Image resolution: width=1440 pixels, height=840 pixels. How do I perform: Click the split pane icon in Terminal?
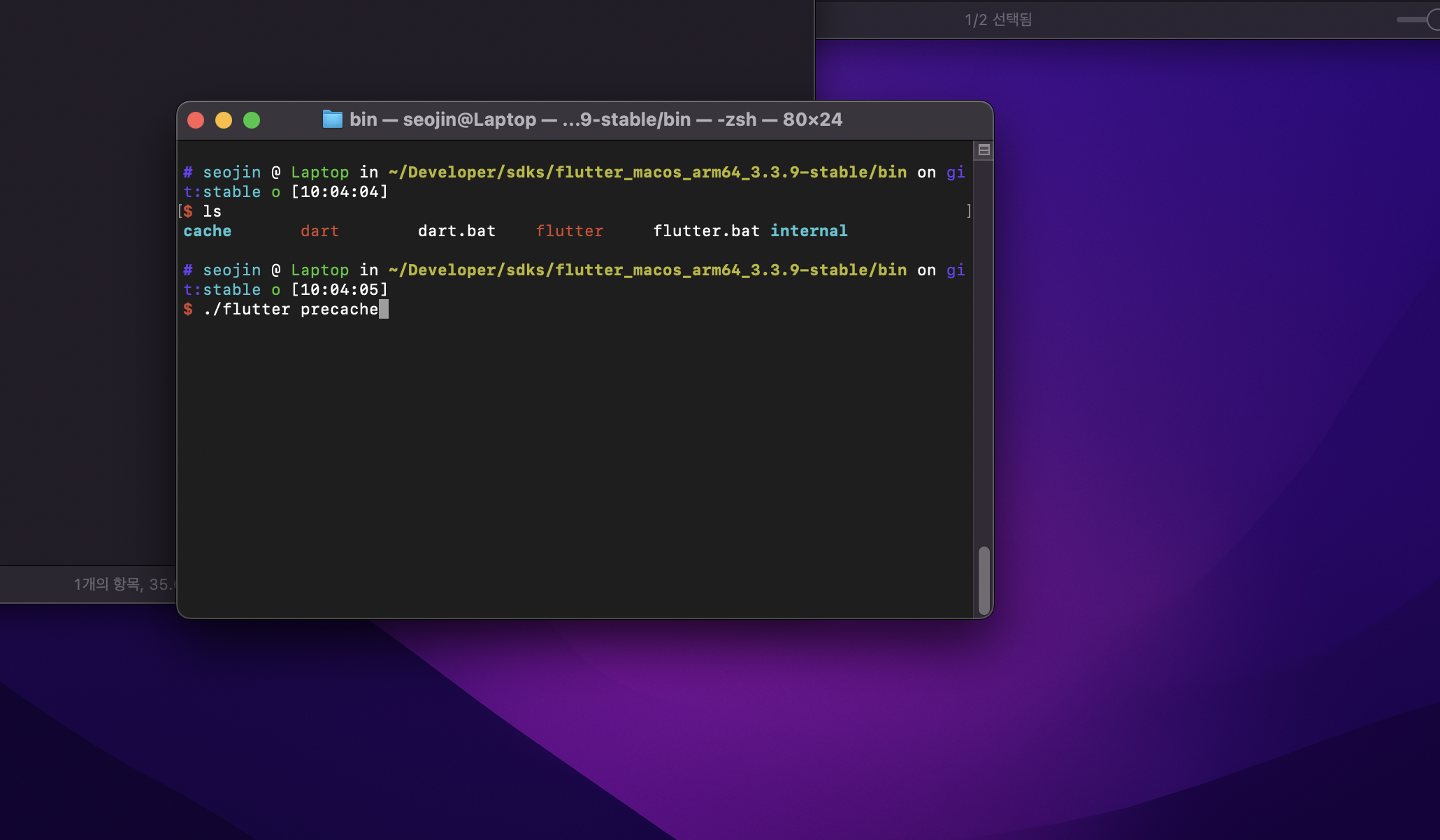(x=984, y=150)
